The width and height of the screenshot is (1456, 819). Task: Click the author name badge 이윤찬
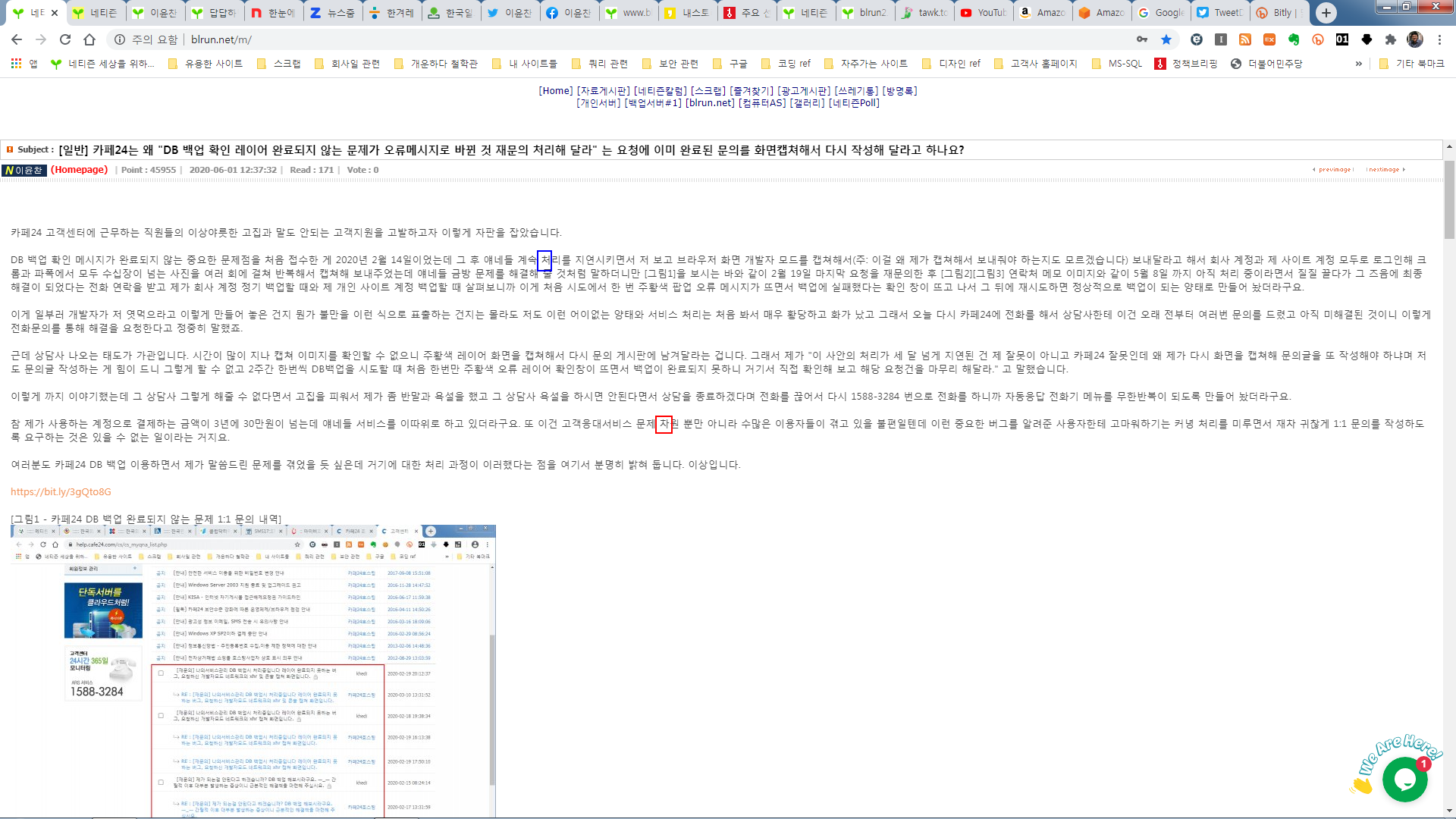coord(24,170)
